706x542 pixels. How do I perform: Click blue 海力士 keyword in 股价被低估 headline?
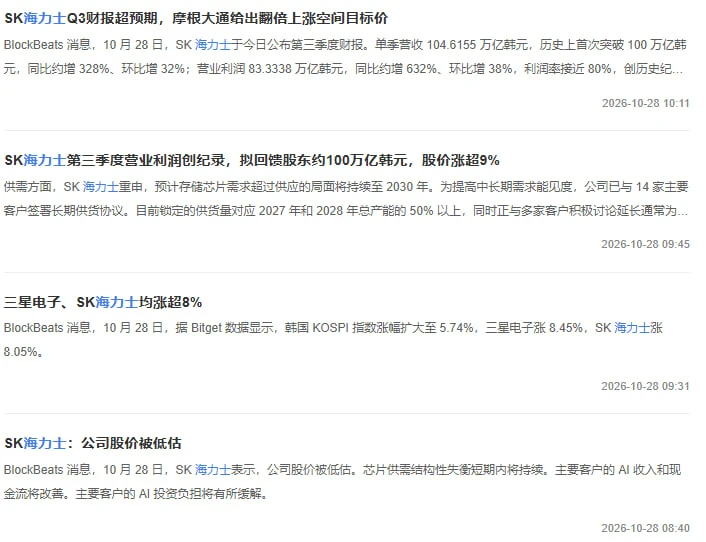click(45, 443)
